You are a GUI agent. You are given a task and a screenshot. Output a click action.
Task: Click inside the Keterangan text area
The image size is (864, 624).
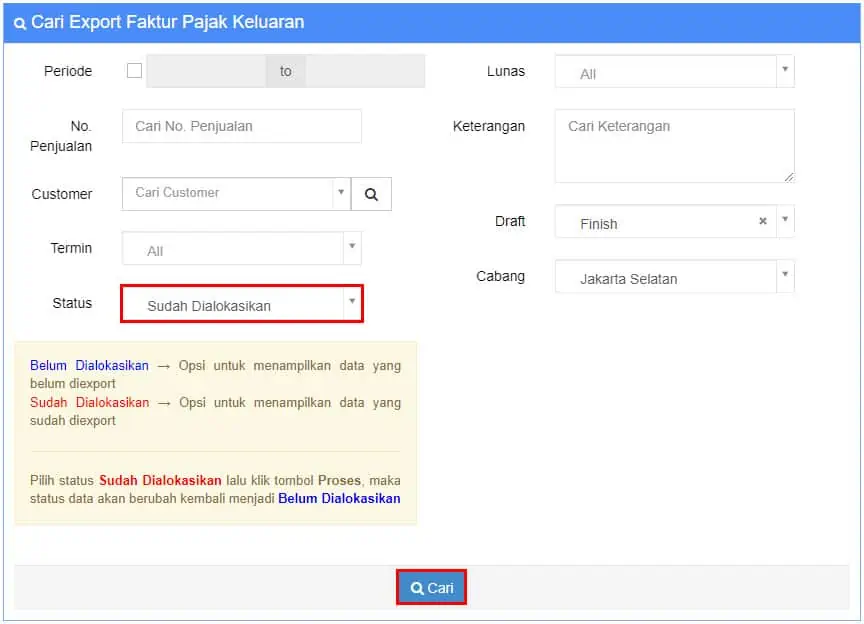674,146
